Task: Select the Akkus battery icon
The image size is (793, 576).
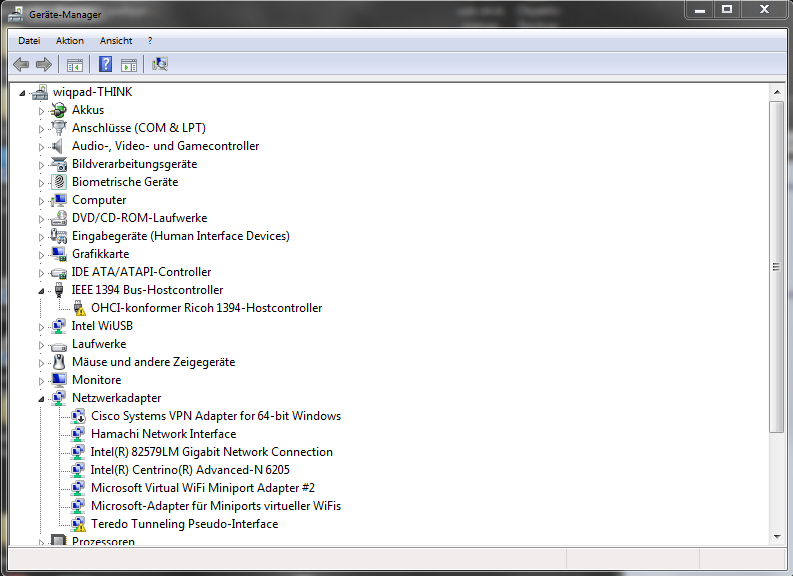Action: pyautogui.click(x=59, y=110)
